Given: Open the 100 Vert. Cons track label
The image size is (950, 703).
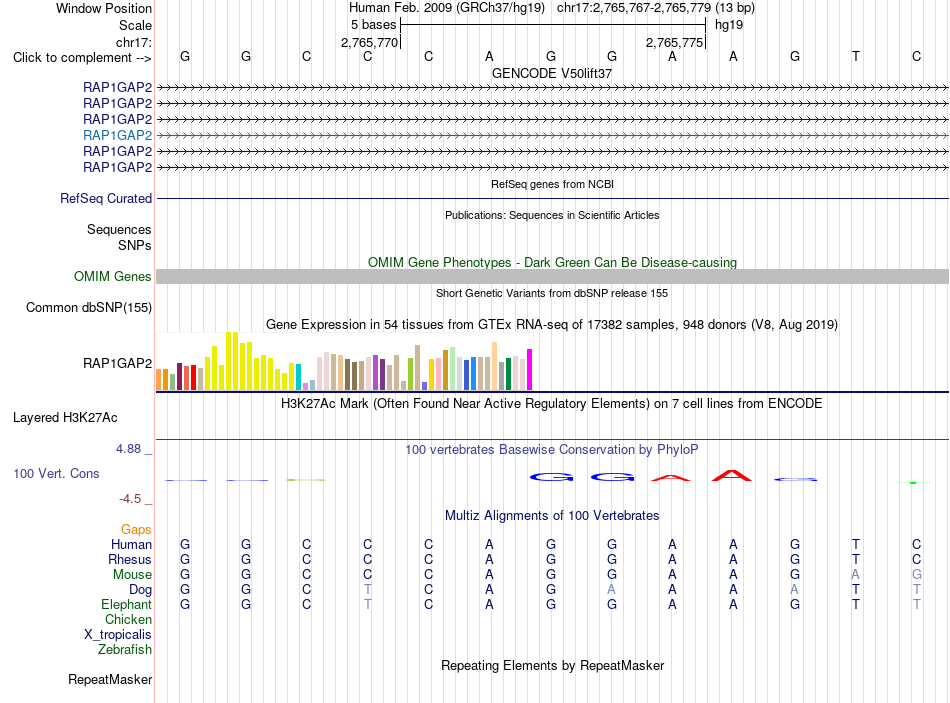Looking at the screenshot, I should (x=56, y=473).
